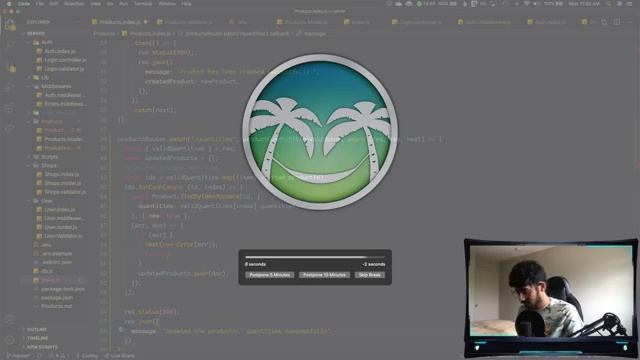Click the split editor icon

617,22
